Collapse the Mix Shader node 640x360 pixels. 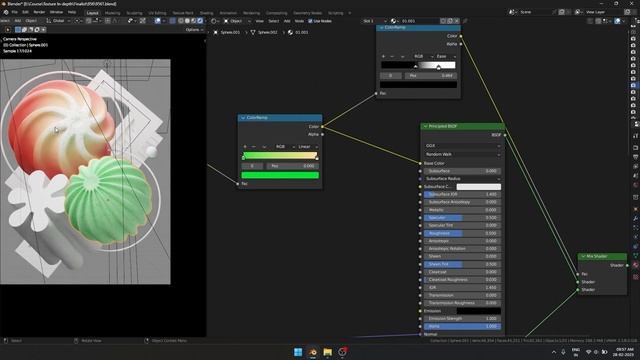point(583,257)
